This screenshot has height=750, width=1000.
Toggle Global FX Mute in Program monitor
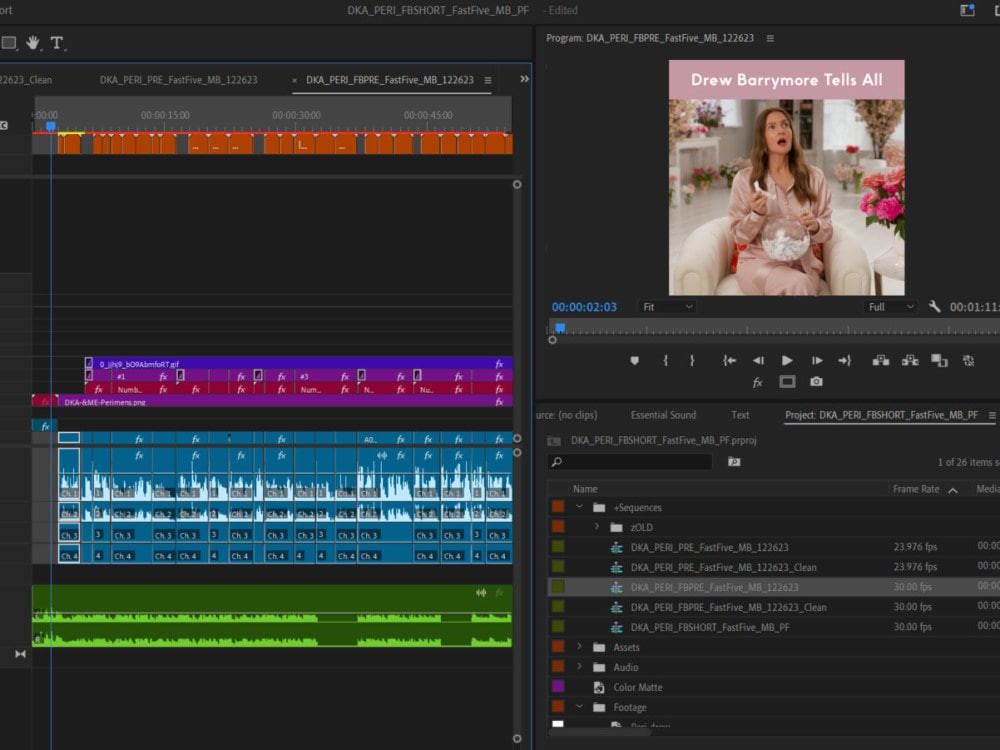757,381
